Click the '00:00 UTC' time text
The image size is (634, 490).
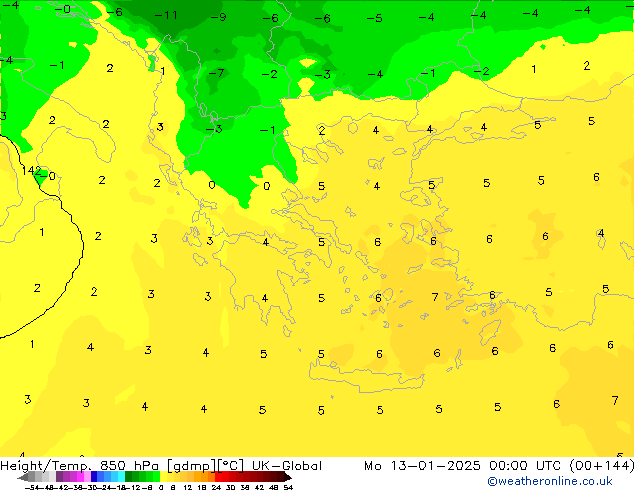pos(525,466)
